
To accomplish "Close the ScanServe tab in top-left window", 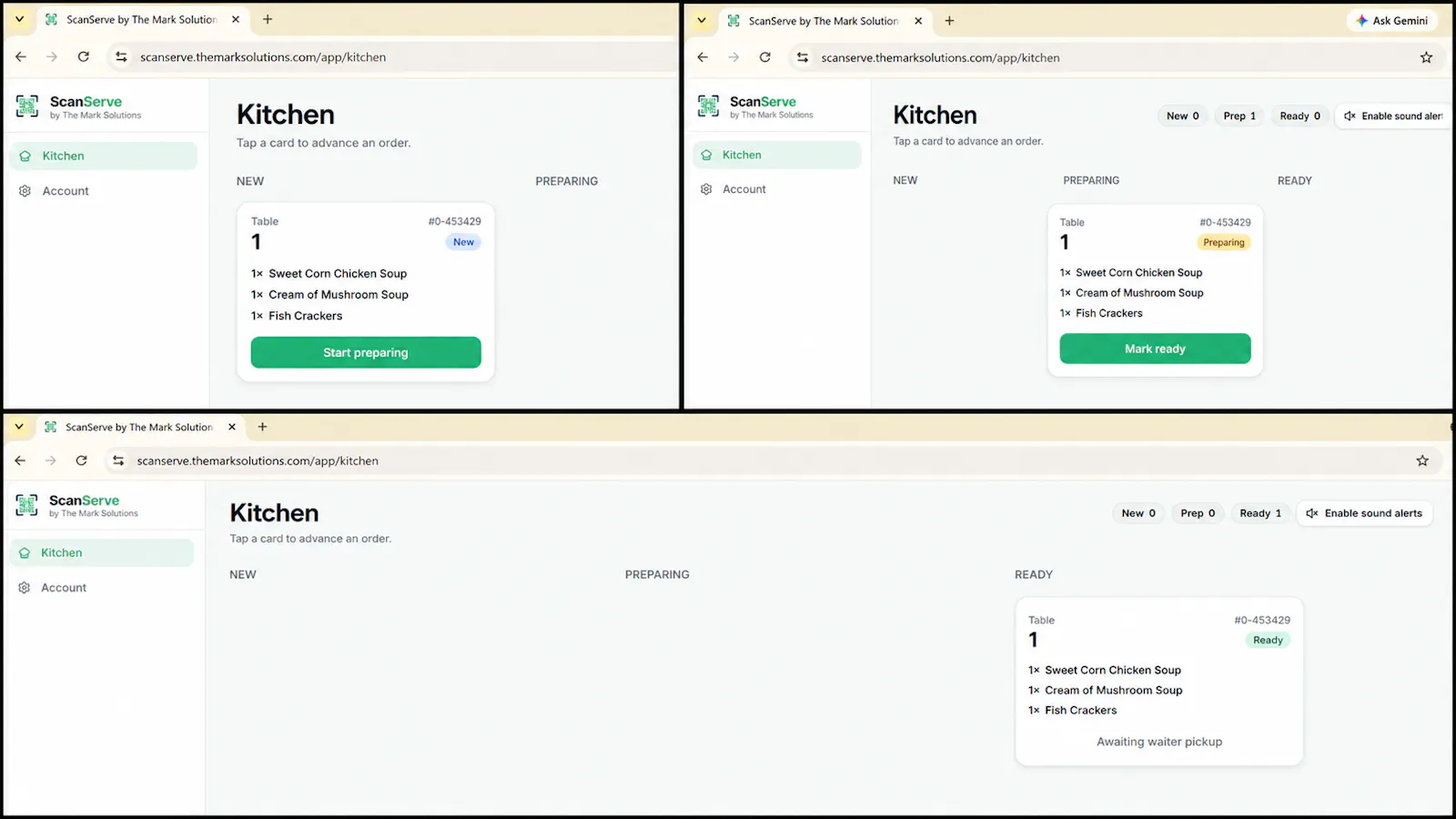I will pos(236,19).
